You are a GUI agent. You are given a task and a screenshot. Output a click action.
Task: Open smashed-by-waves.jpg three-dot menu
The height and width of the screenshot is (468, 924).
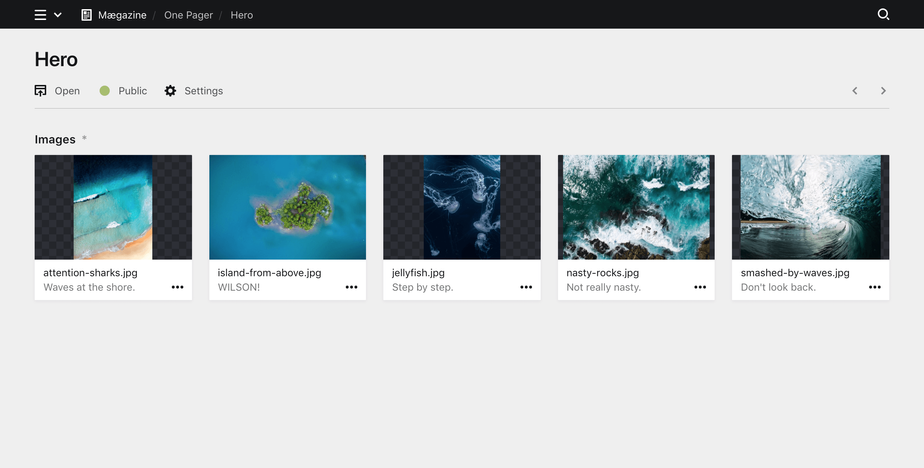point(875,287)
